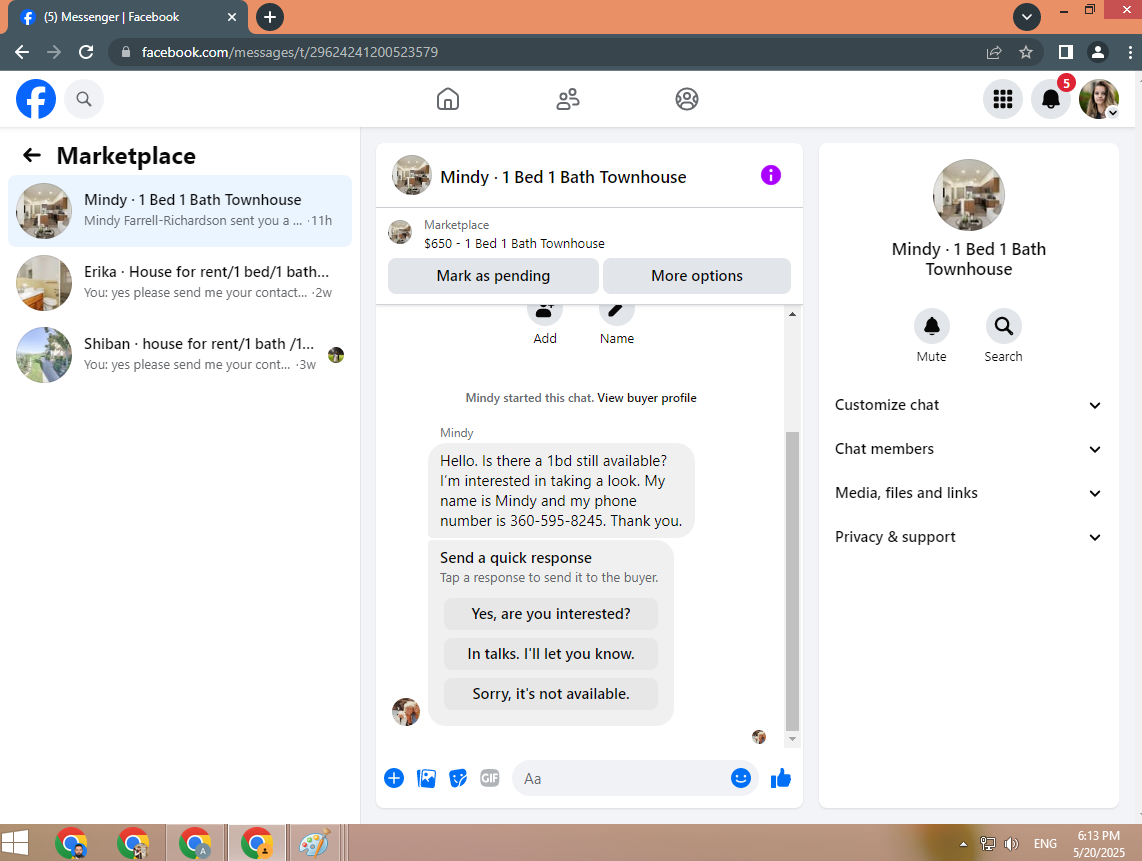
Task: Send quick reply Yes, are you interested?
Action: pyautogui.click(x=551, y=614)
